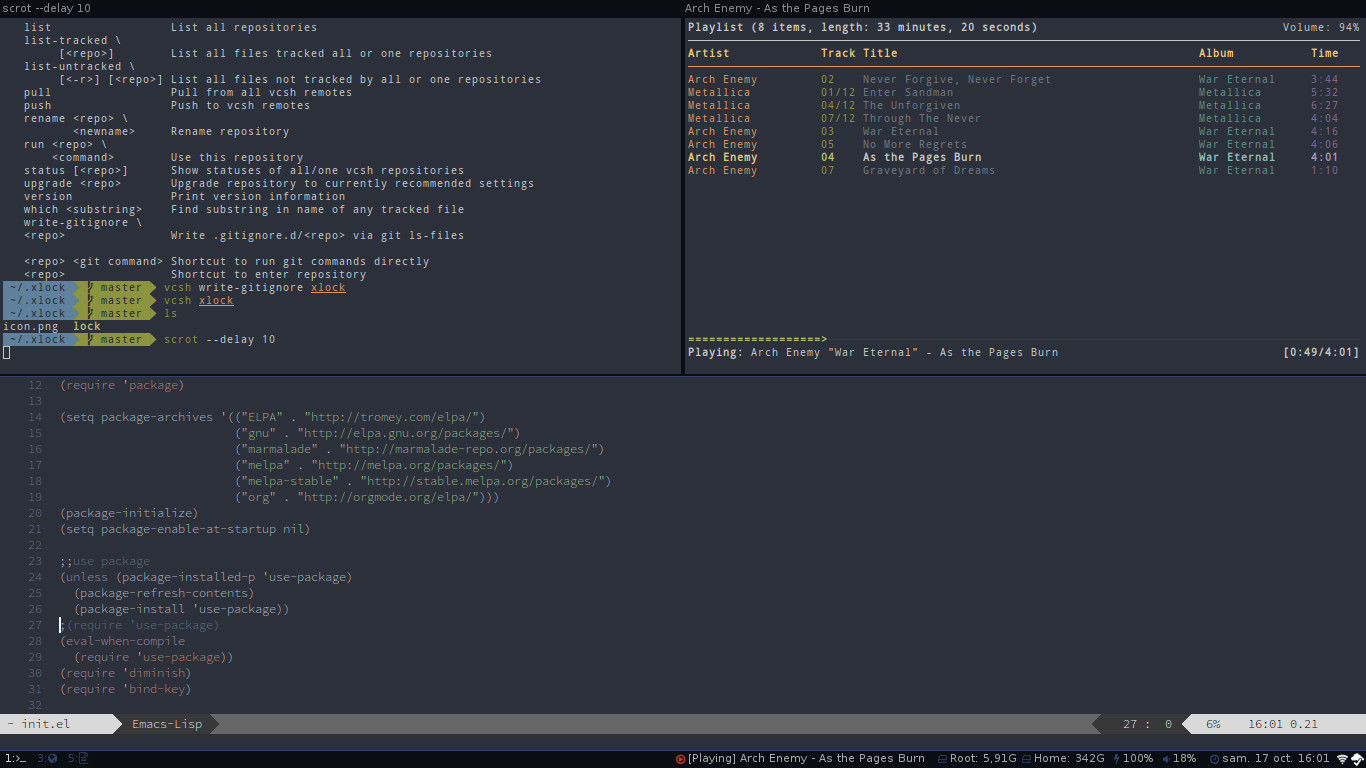Screen dimensions: 1366x768
Task: Click the volume speaker icon in status bar
Action: 1165,759
